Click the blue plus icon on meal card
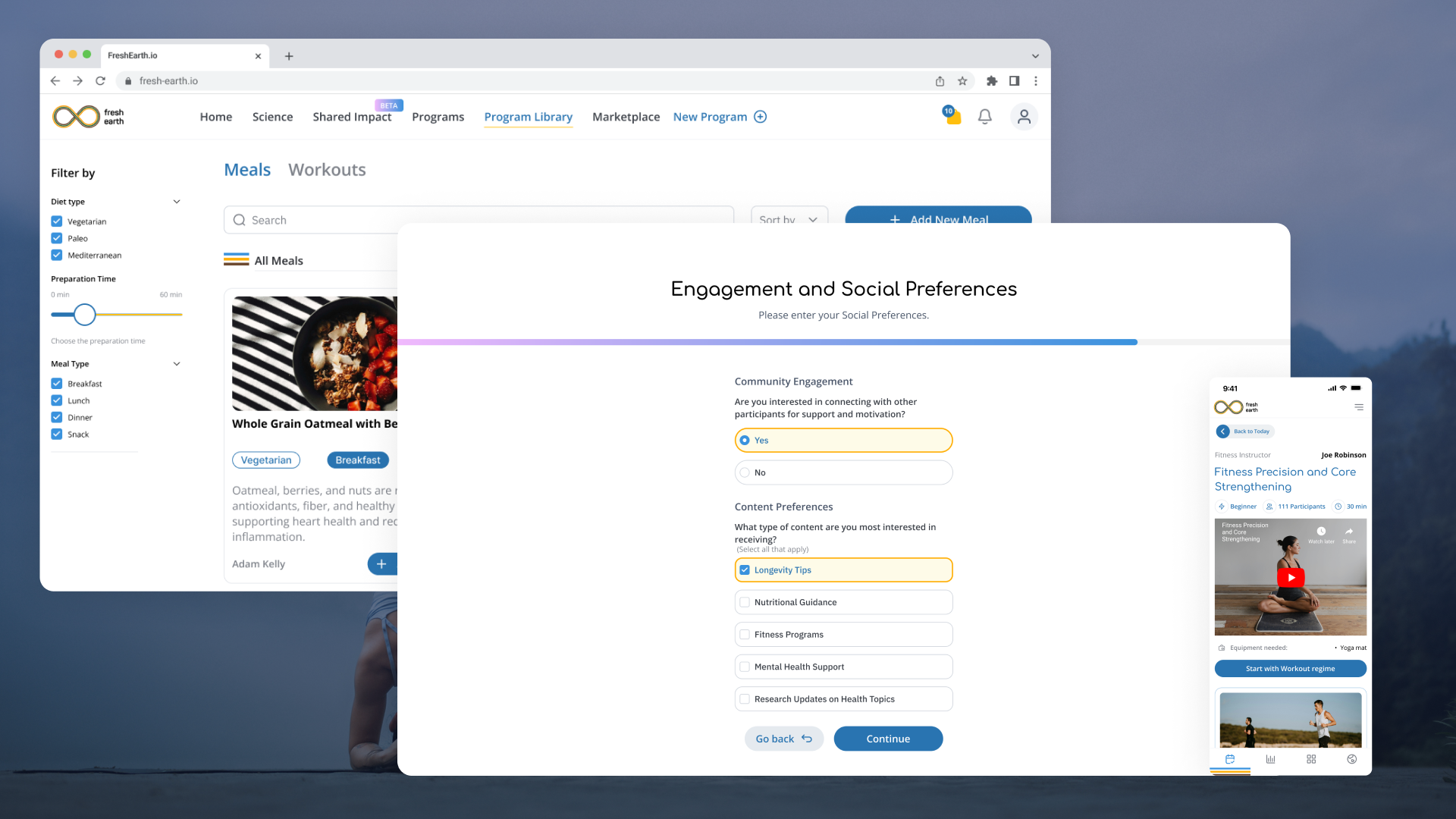 click(x=381, y=563)
